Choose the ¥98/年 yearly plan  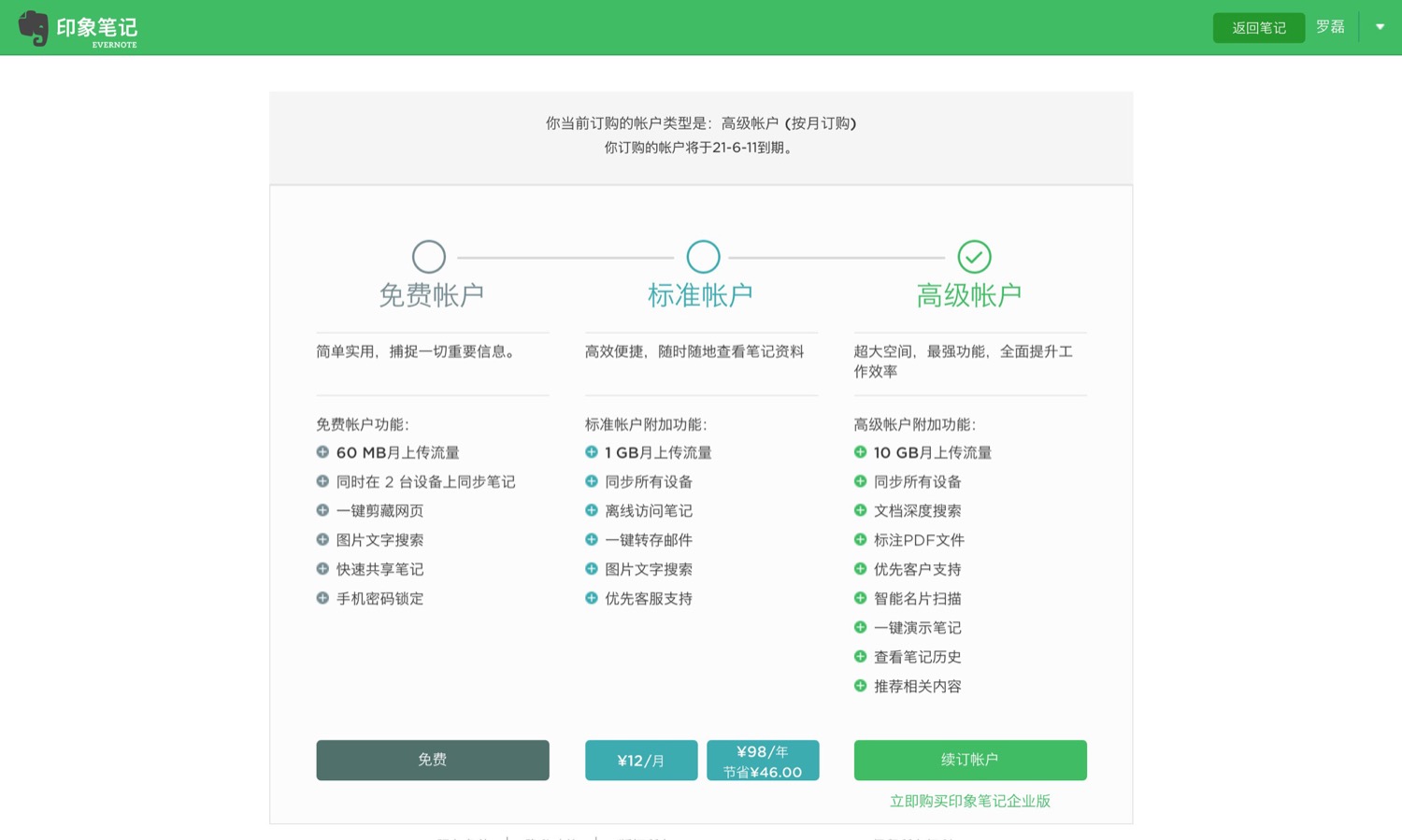(x=763, y=761)
